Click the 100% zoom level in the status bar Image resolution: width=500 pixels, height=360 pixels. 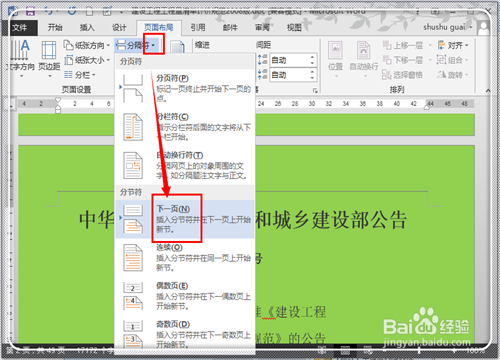[x=475, y=350]
